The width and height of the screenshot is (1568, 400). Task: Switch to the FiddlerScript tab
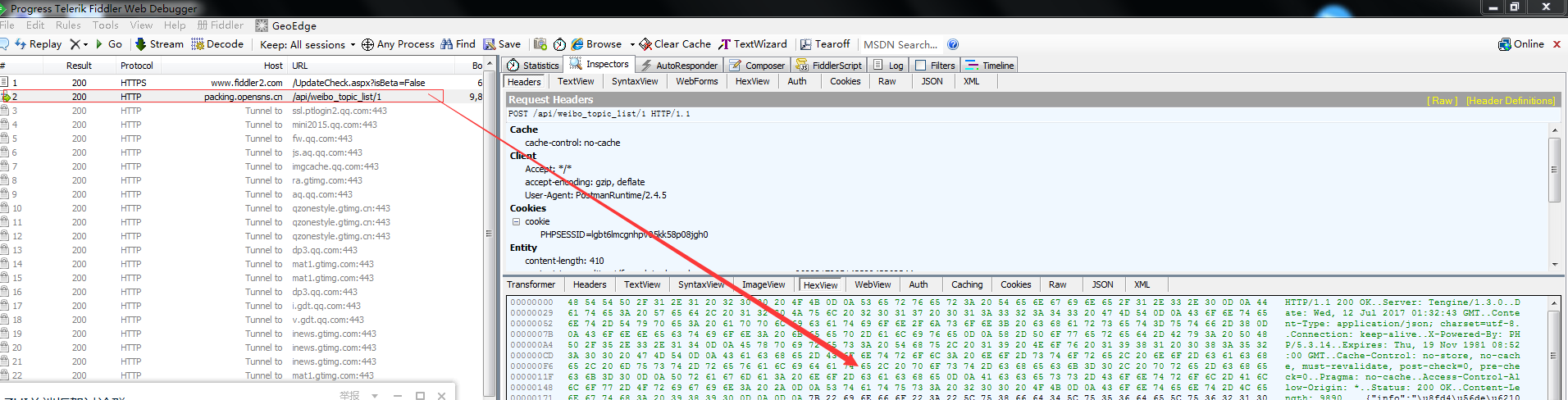tap(828, 66)
